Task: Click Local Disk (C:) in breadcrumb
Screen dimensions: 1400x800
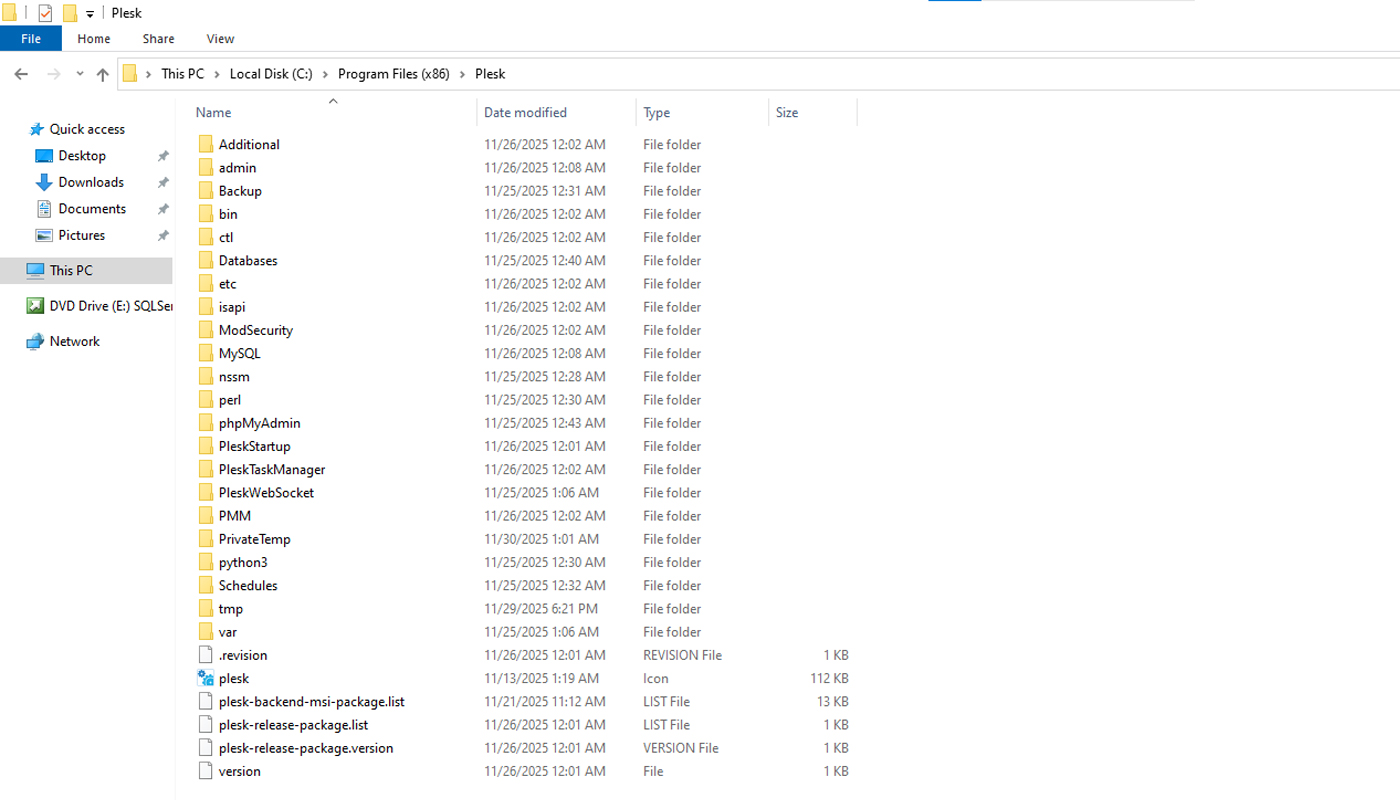Action: 271,74
